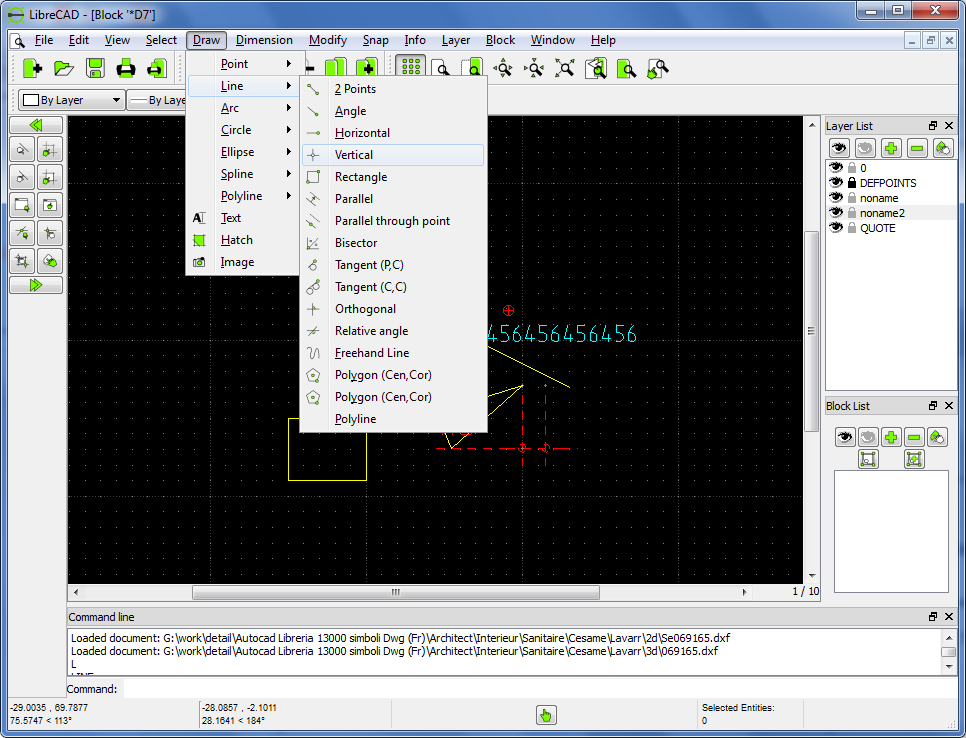Image resolution: width=966 pixels, height=738 pixels.
Task: Expand the Polyline submenu in Draw menu
Action: click(x=245, y=196)
